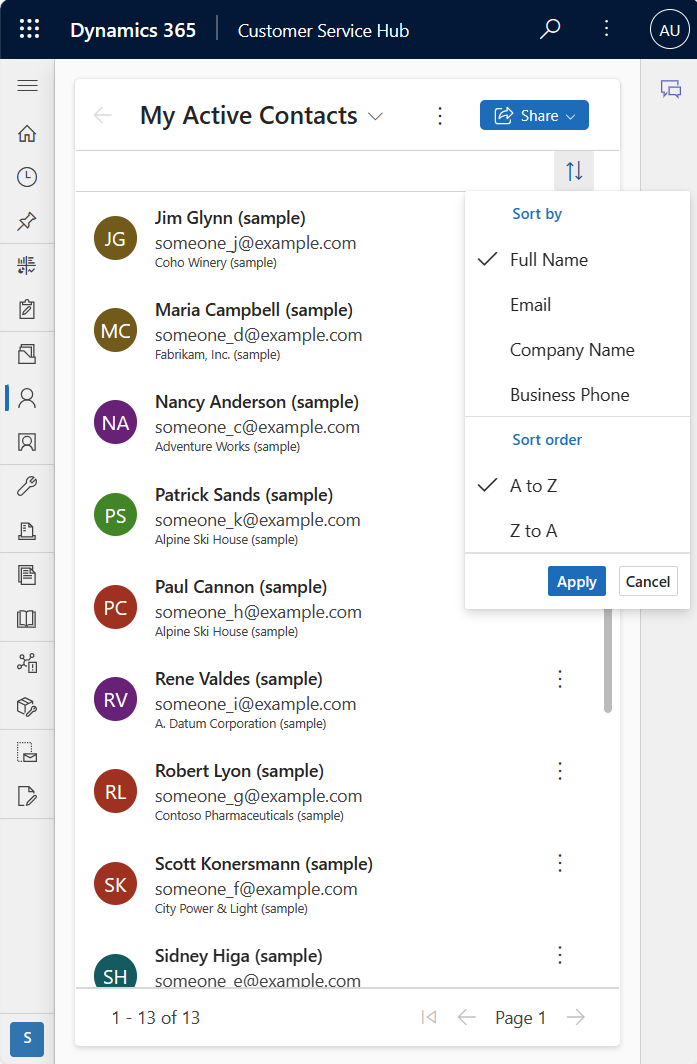
Task: Click the contact list vertical scrollbar
Action: (608, 660)
